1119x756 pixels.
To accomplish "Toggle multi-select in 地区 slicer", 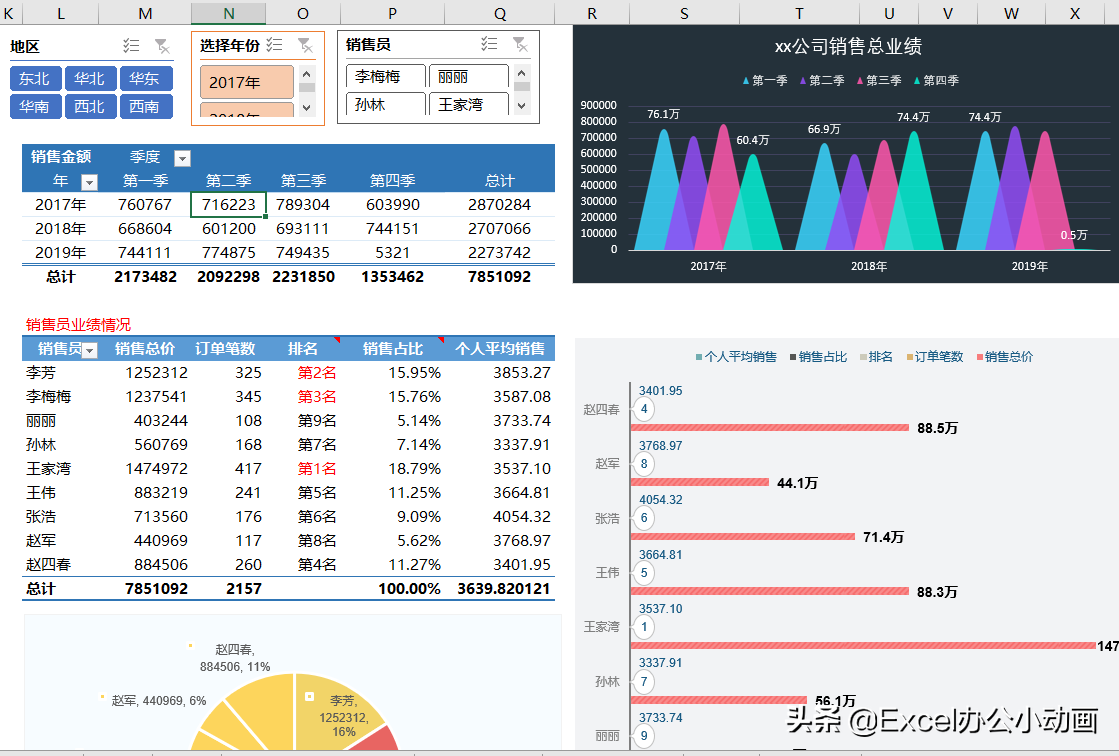I will 131,46.
